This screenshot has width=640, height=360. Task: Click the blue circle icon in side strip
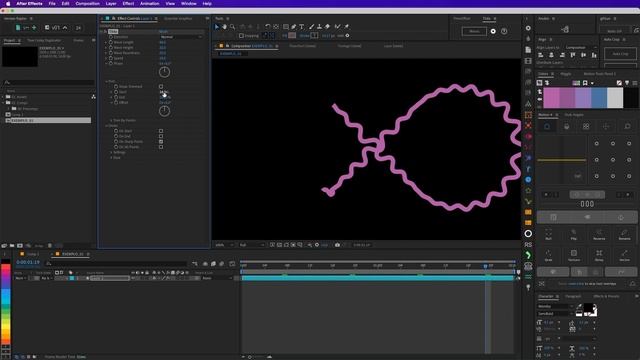528,180
